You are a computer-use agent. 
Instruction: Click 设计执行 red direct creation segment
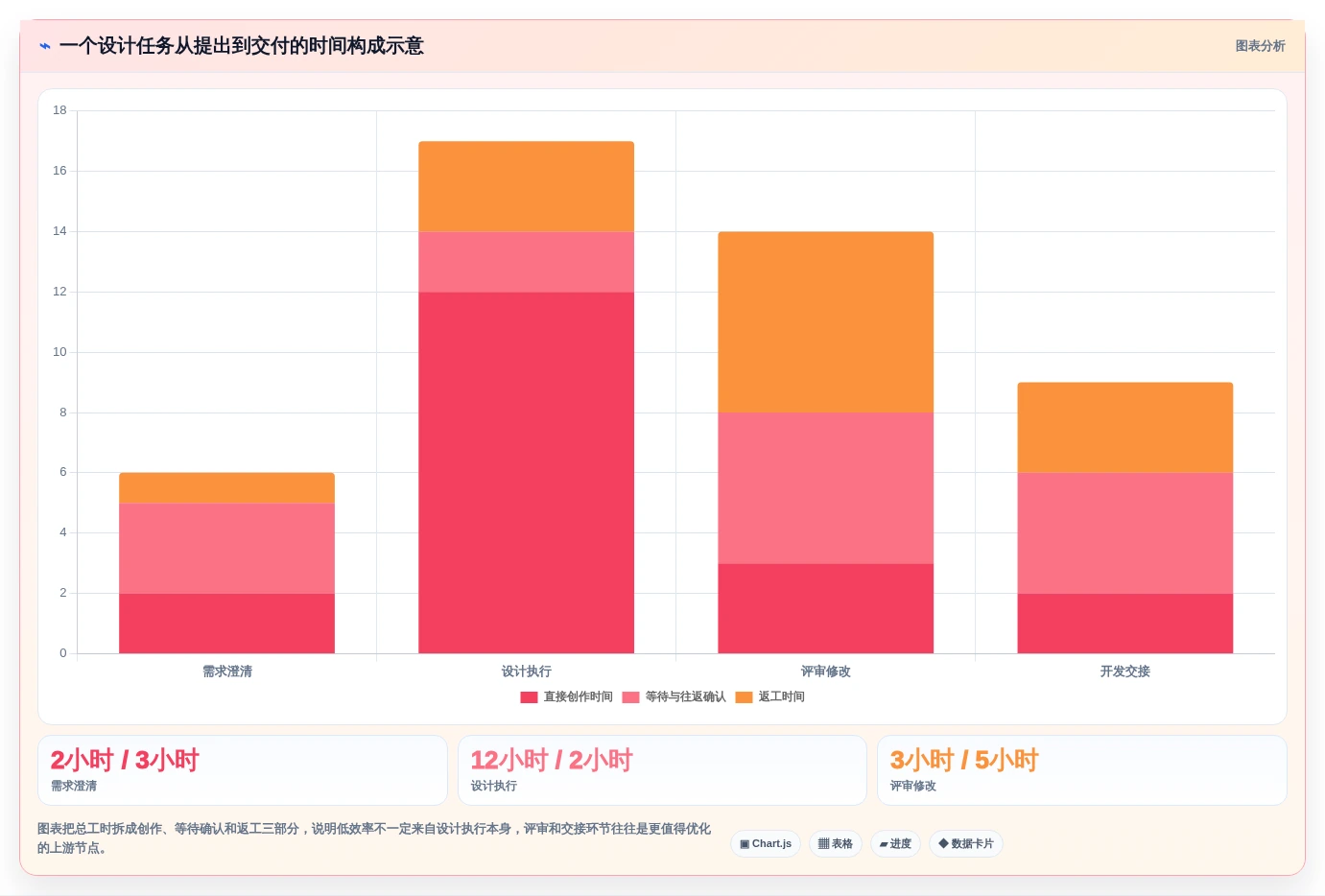click(x=526, y=473)
